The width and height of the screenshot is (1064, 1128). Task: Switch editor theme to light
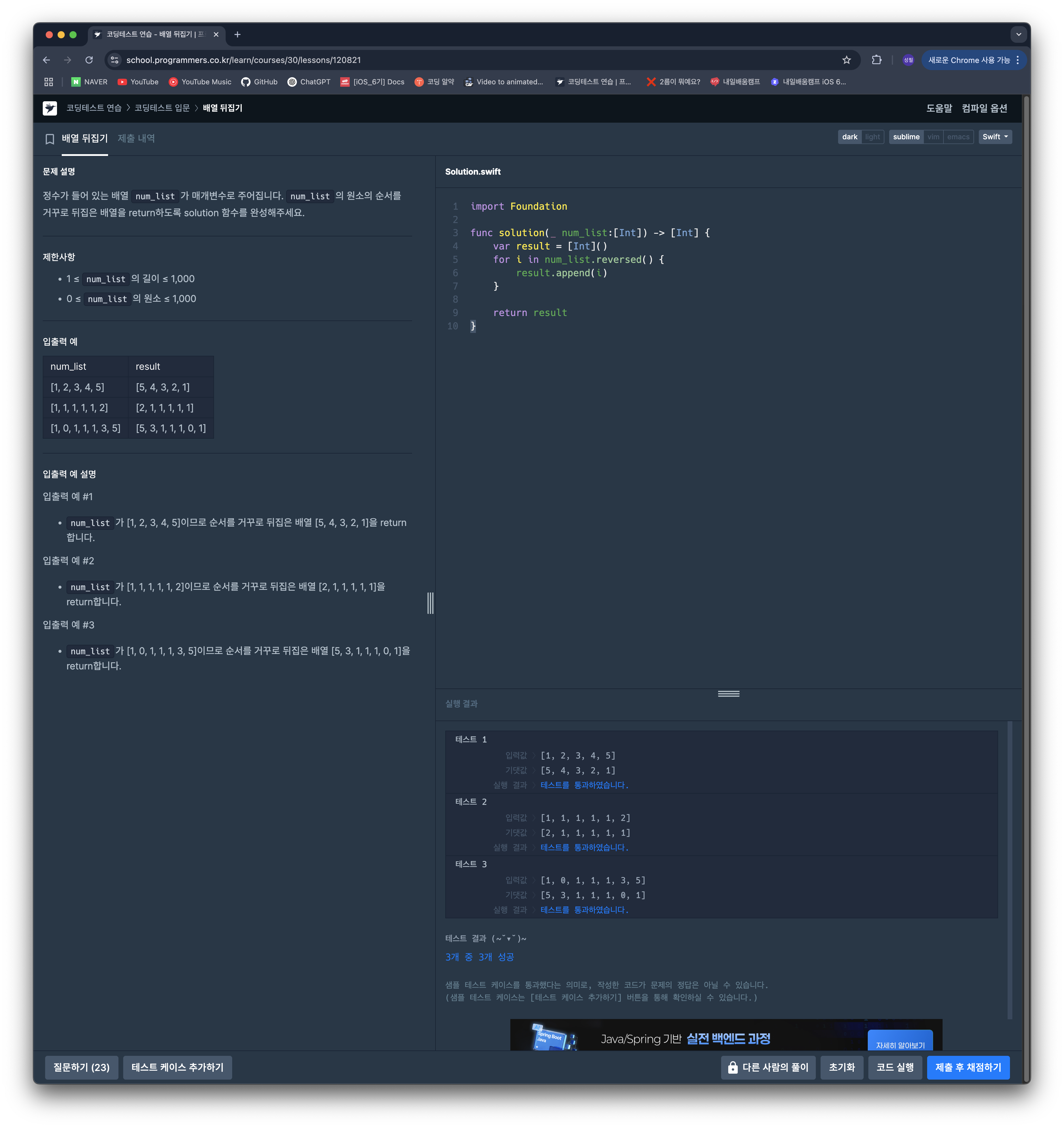click(872, 137)
